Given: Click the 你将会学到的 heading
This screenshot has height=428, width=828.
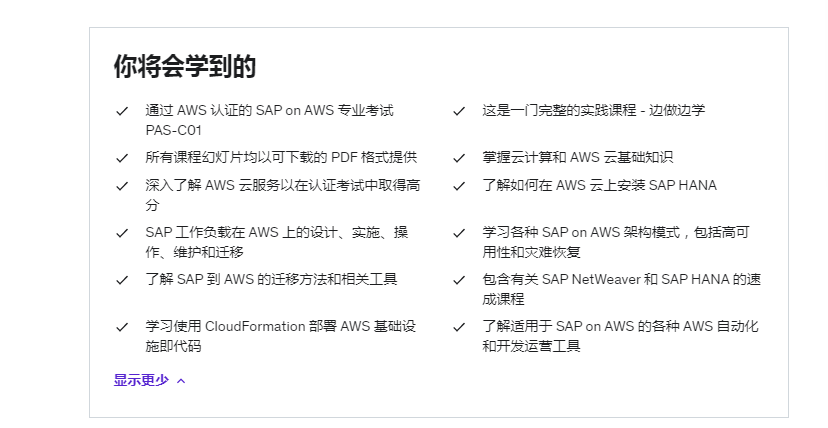Looking at the screenshot, I should coord(185,66).
